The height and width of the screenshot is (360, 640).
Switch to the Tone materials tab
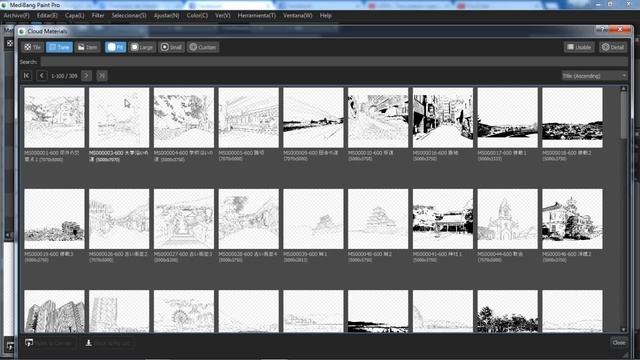59,47
